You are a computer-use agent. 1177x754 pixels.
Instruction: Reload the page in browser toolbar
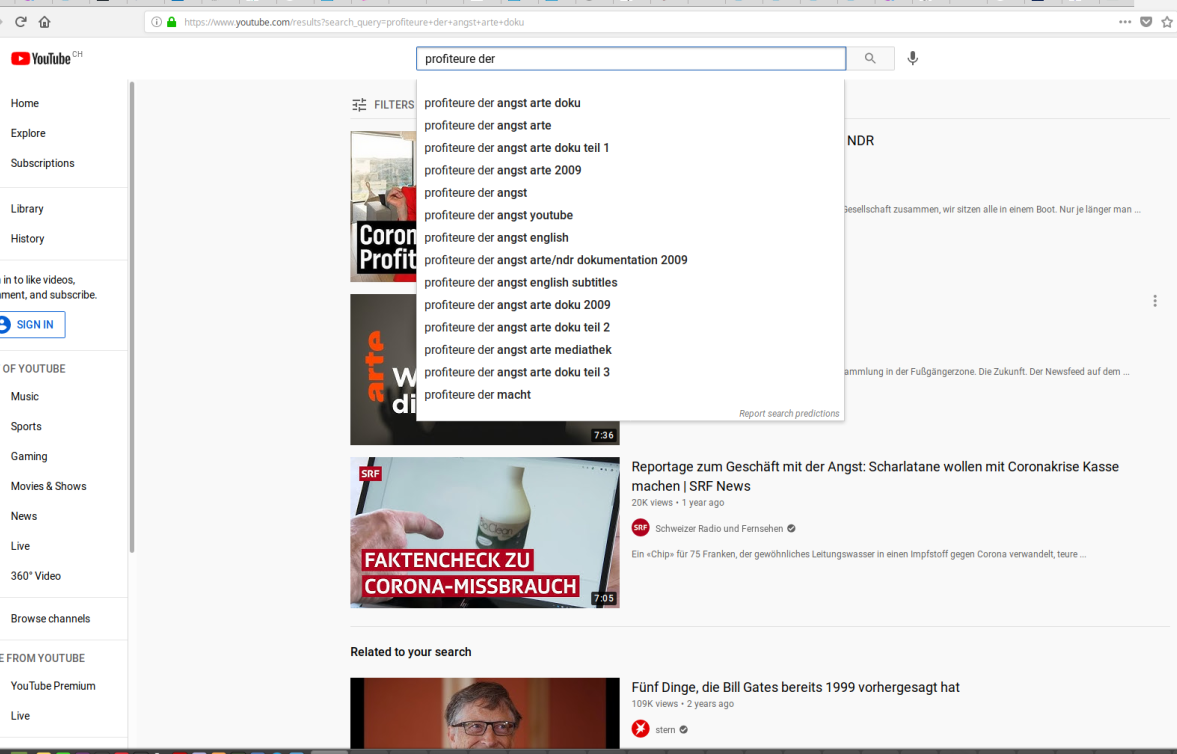pyautogui.click(x=21, y=22)
